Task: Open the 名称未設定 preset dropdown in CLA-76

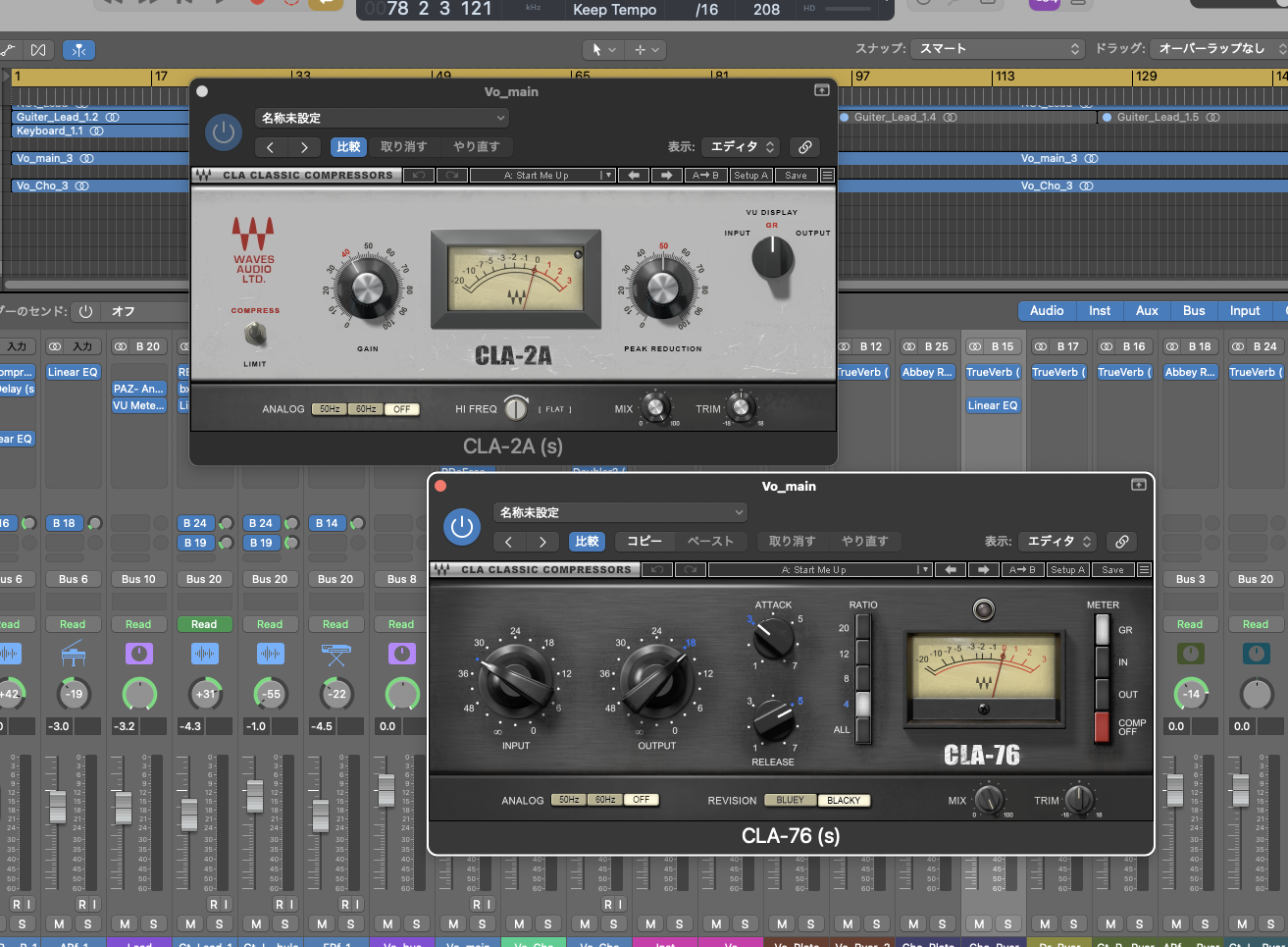Action: tap(621, 512)
